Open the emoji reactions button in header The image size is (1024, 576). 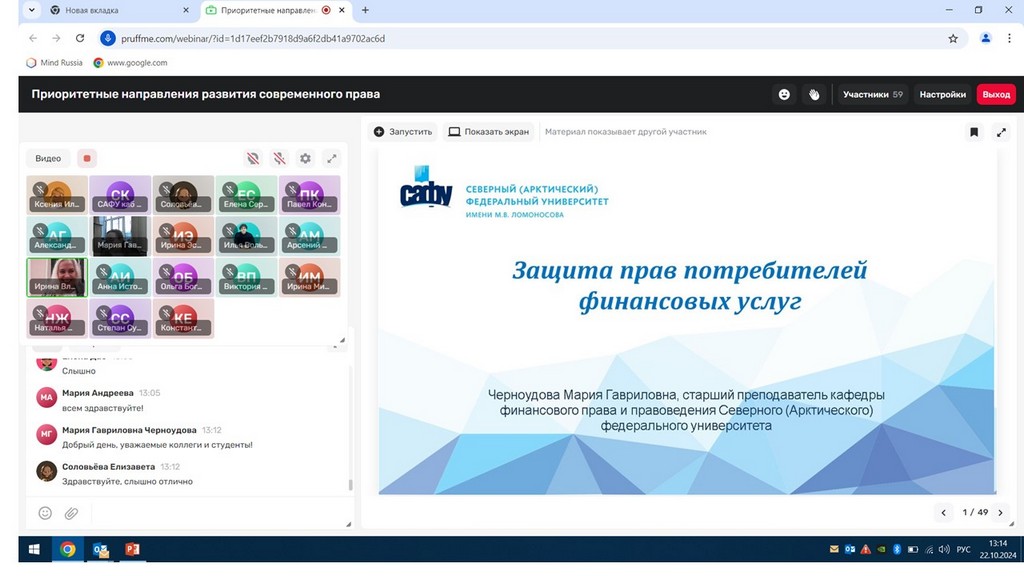[784, 94]
